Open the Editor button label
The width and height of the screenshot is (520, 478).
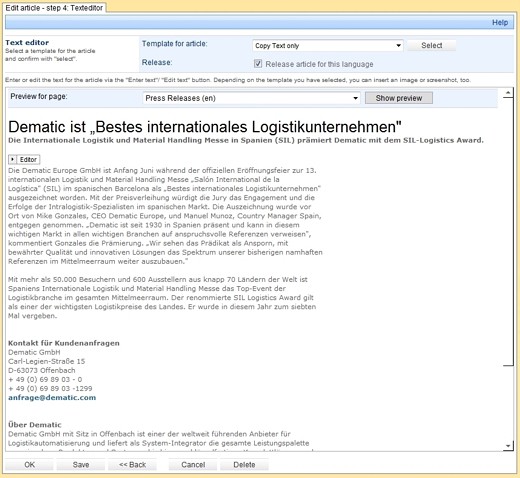(28, 159)
